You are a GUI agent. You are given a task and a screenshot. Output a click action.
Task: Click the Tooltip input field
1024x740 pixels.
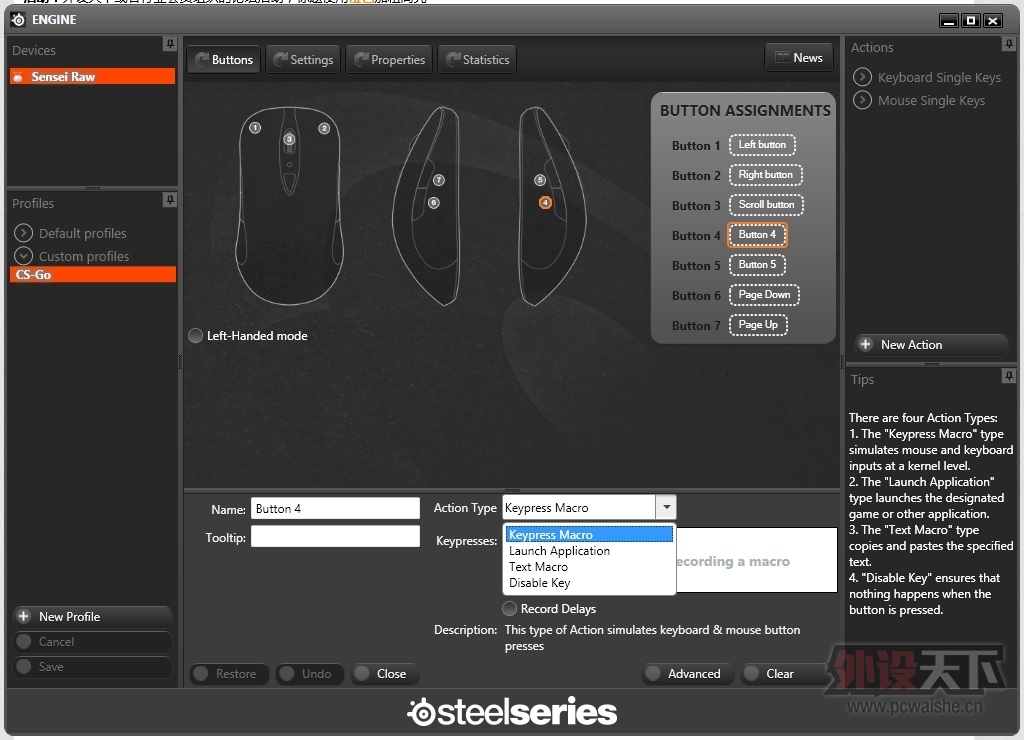click(335, 536)
